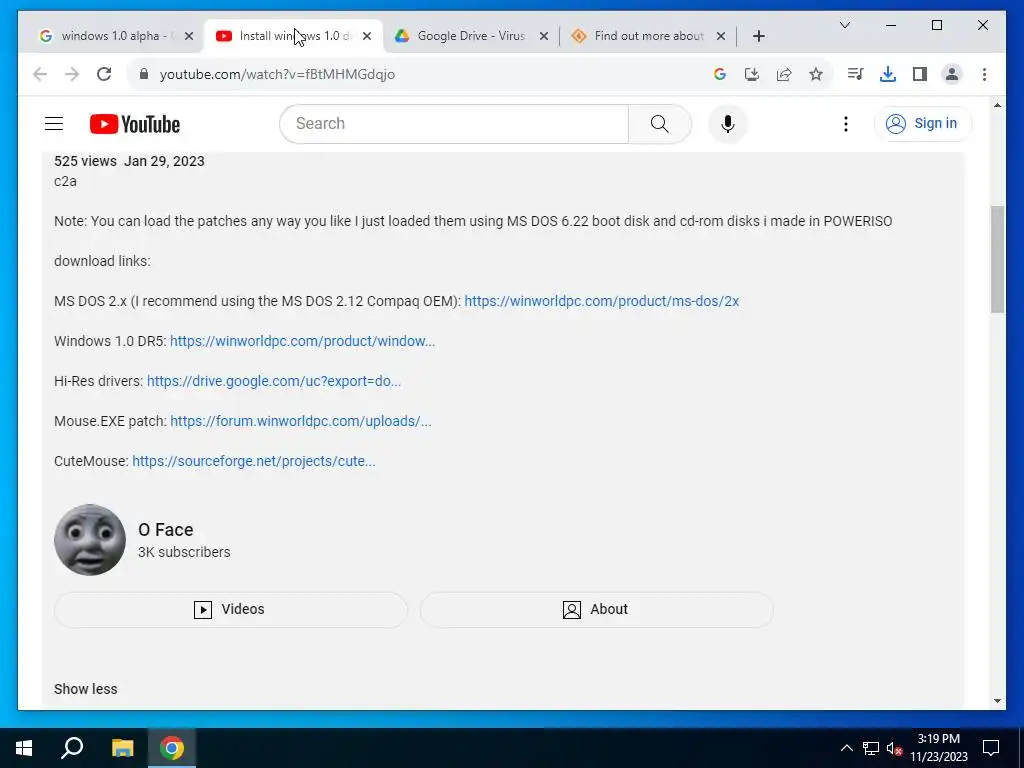
Task: Click the Google icon in the address bar
Action: pos(720,74)
